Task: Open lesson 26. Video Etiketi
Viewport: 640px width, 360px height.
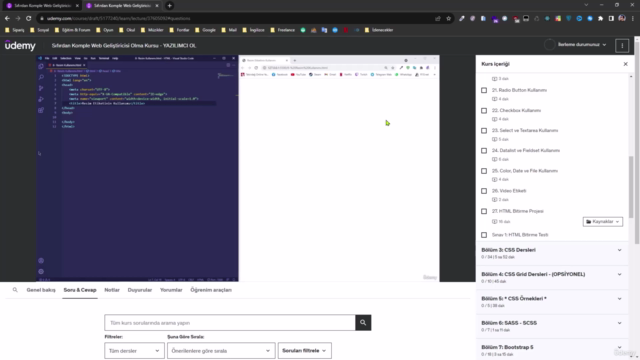Action: click(509, 191)
